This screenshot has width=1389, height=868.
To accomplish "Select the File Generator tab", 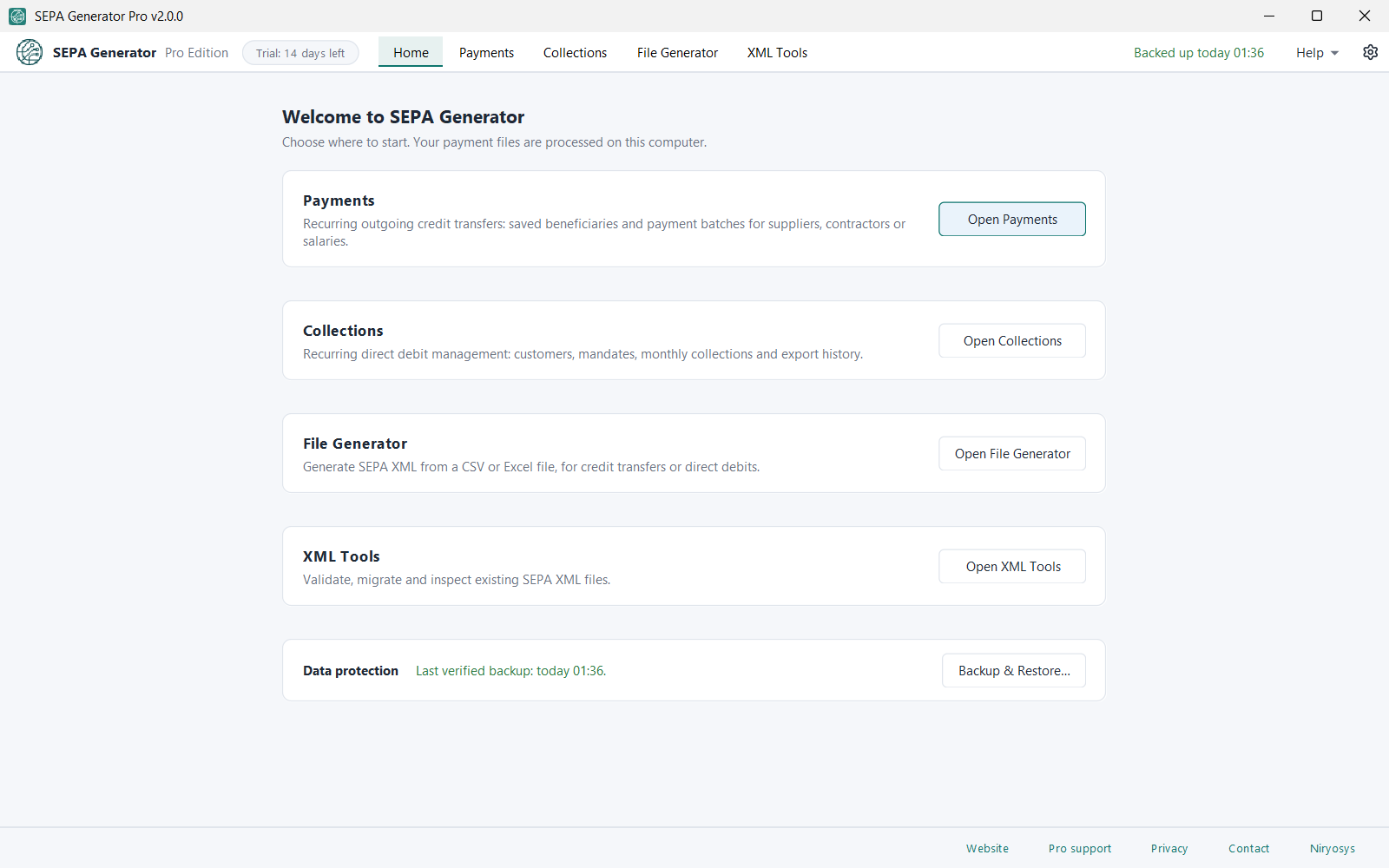I will pos(677,52).
